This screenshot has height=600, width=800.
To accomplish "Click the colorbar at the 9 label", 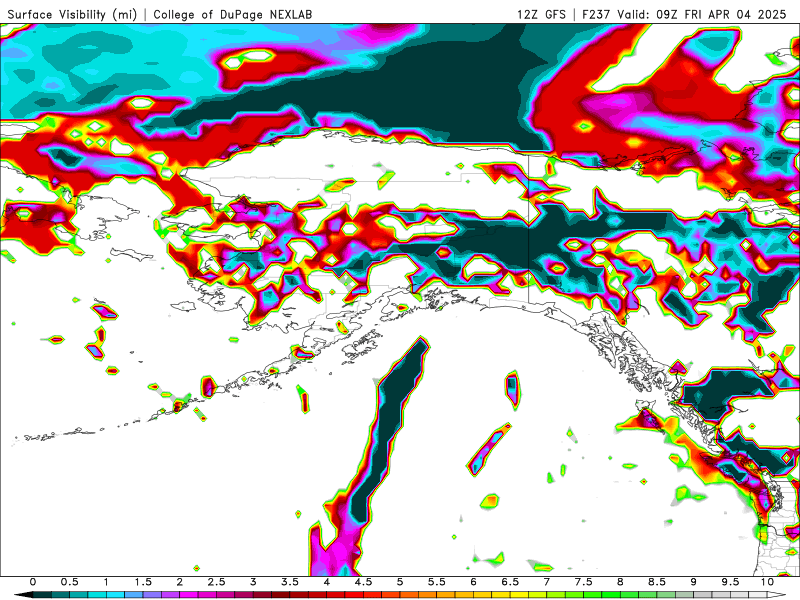I will click(x=694, y=582).
